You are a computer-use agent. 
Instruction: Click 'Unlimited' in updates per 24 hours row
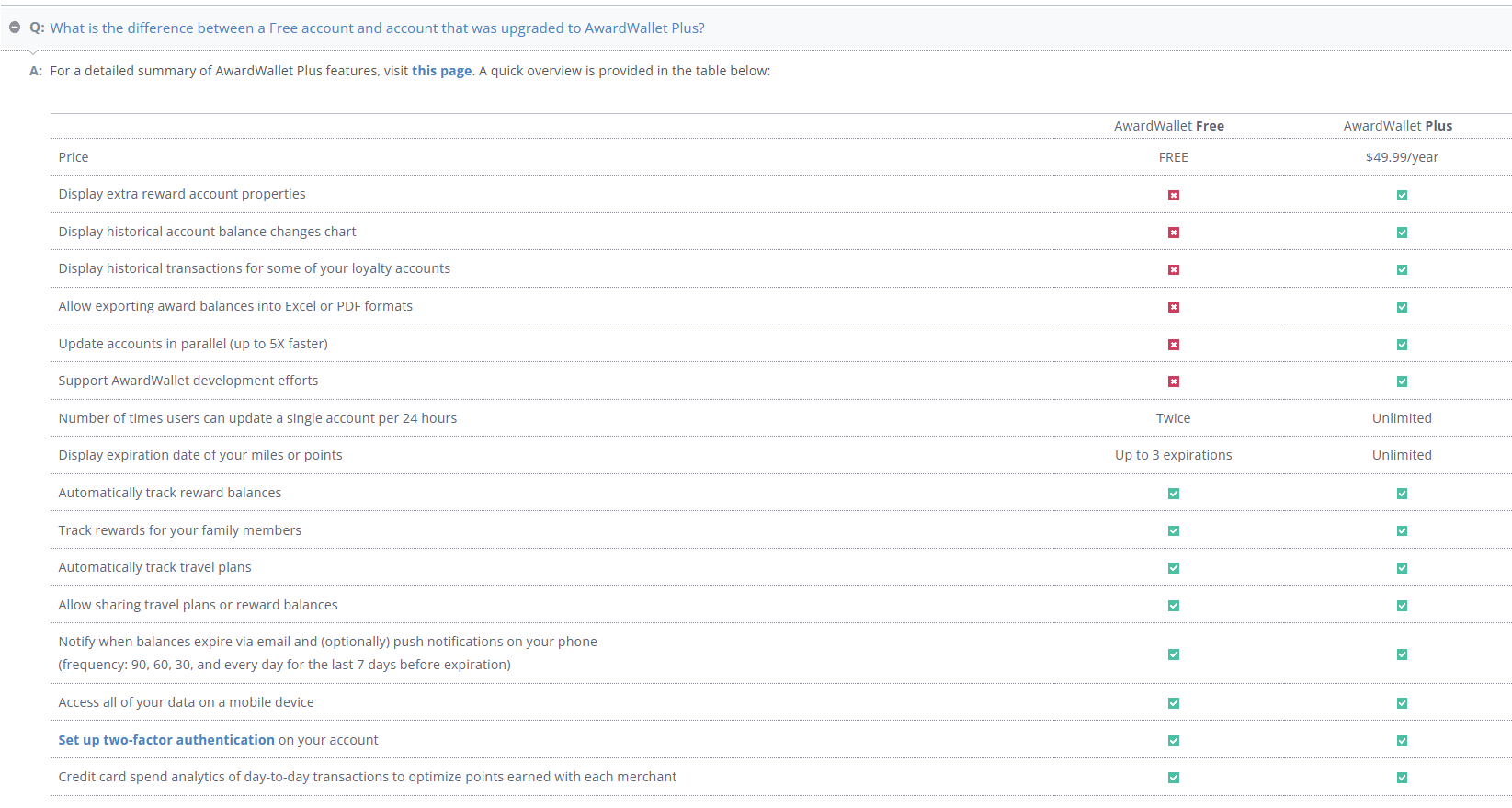(x=1402, y=418)
